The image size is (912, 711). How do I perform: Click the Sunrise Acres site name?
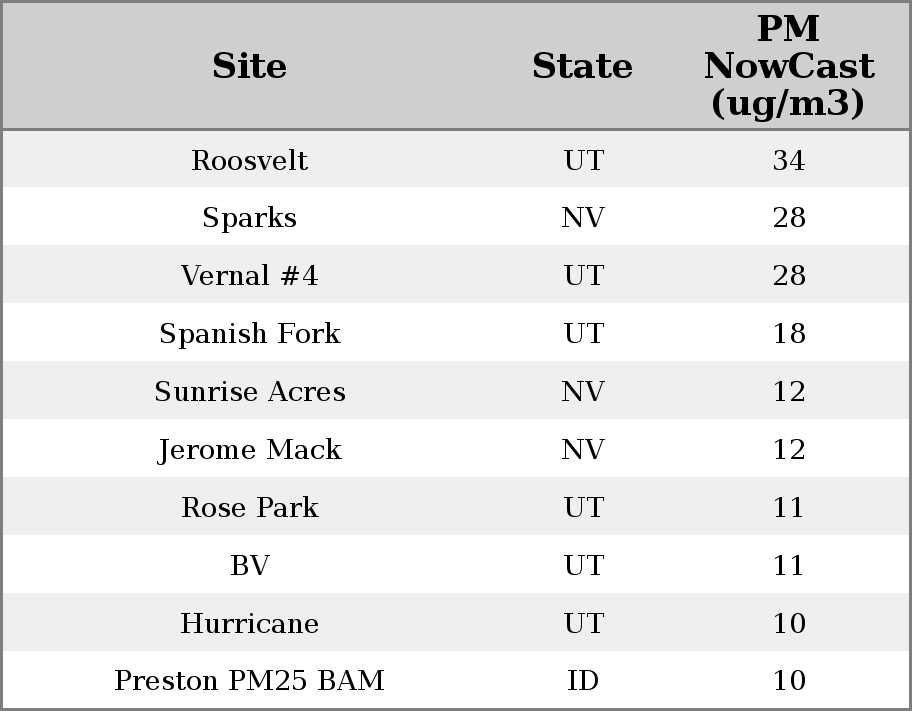point(249,392)
